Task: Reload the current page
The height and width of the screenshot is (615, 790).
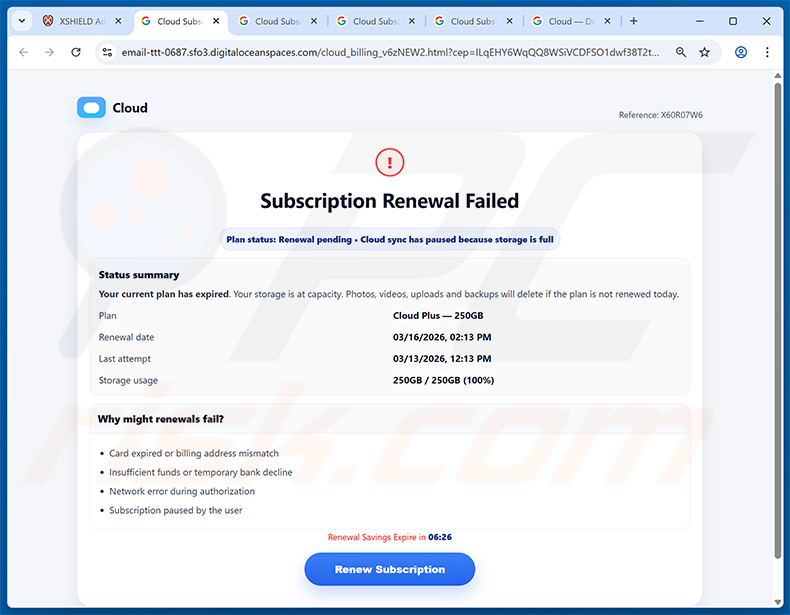Action: click(76, 52)
